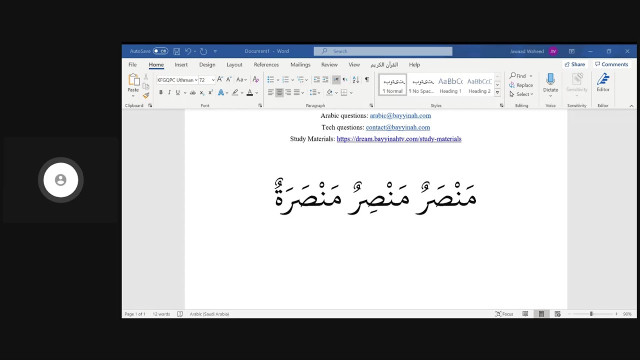Apply strikethrough formatting icon

click(x=193, y=93)
